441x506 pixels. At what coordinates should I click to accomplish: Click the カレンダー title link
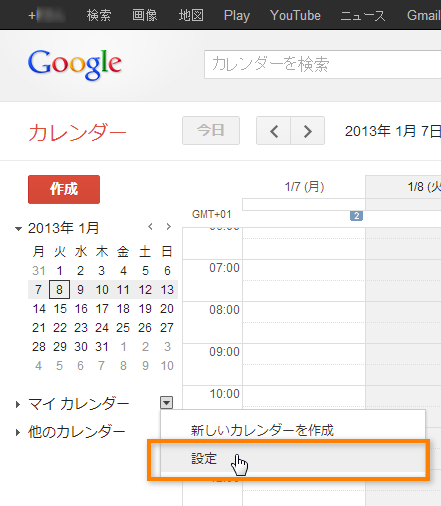[77, 132]
